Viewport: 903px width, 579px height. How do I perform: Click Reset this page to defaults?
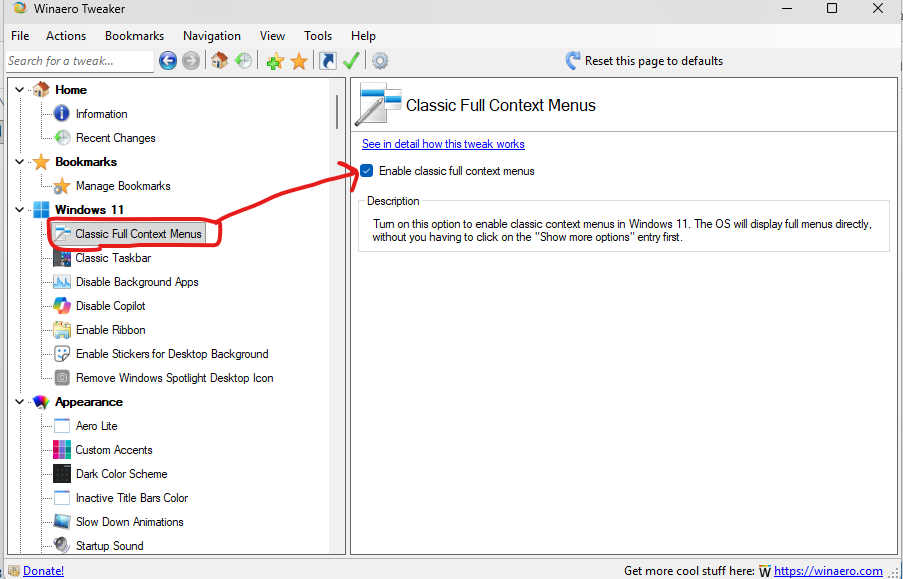(x=644, y=60)
